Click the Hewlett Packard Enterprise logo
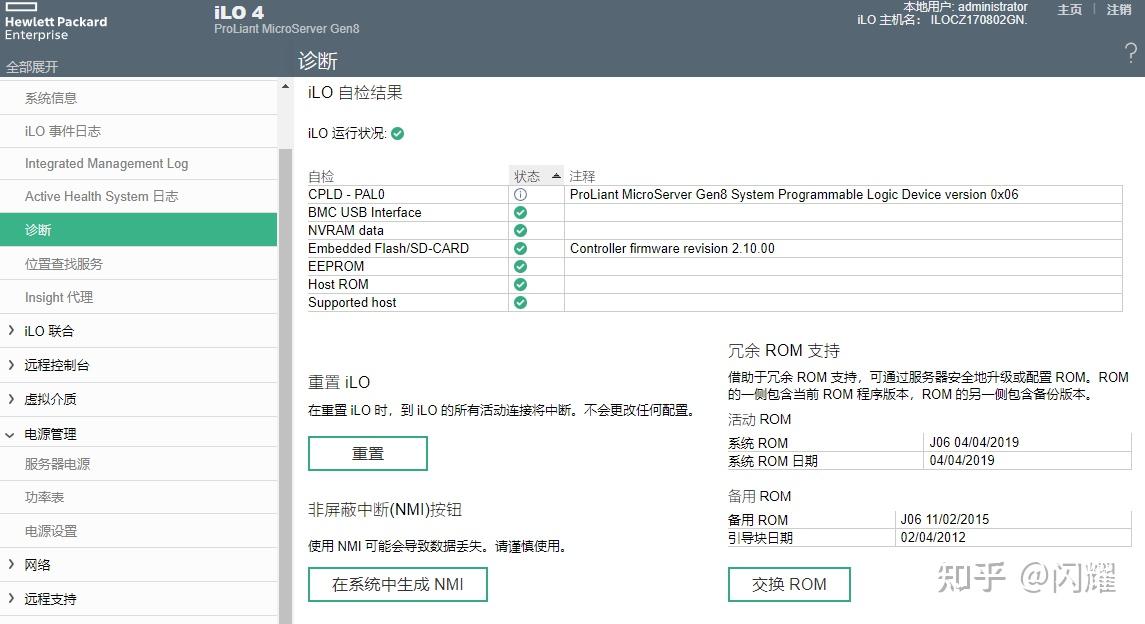1145x624 pixels. pos(55,20)
